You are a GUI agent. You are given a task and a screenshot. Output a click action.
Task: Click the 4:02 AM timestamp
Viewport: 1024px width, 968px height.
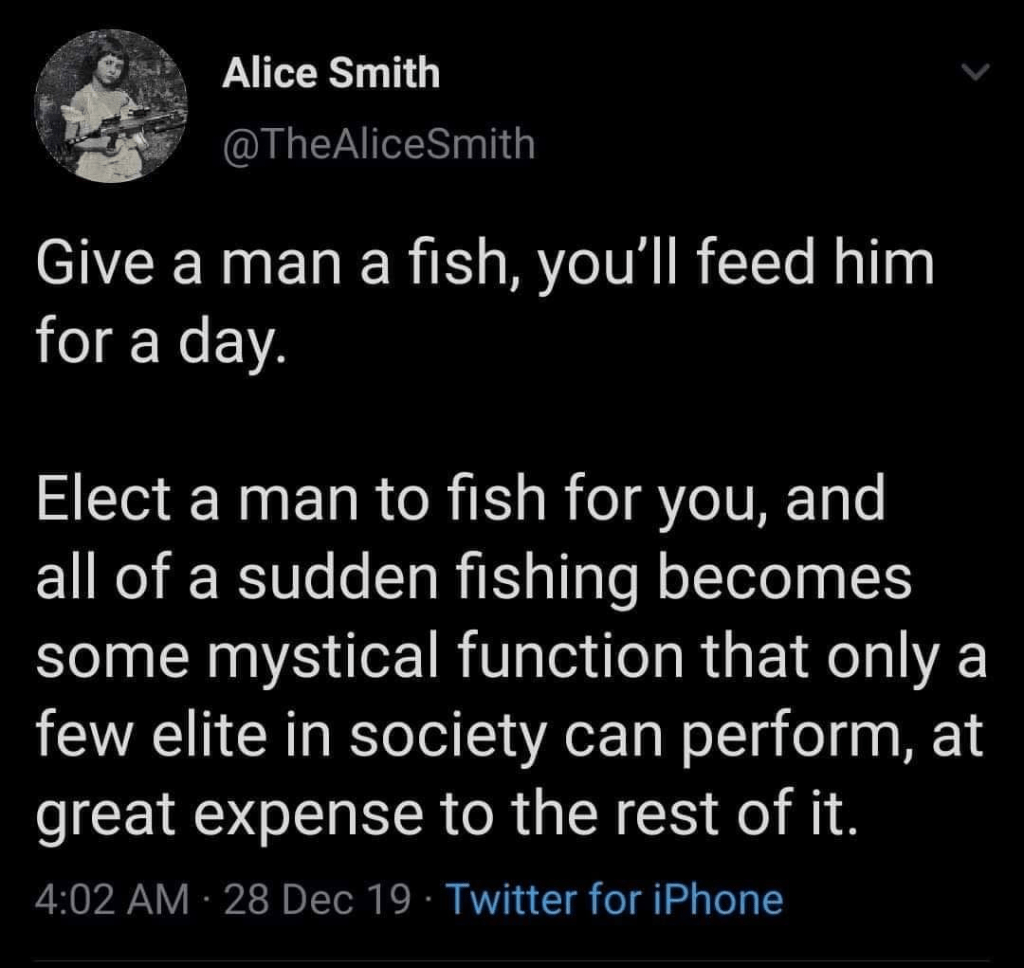pyautogui.click(x=110, y=898)
